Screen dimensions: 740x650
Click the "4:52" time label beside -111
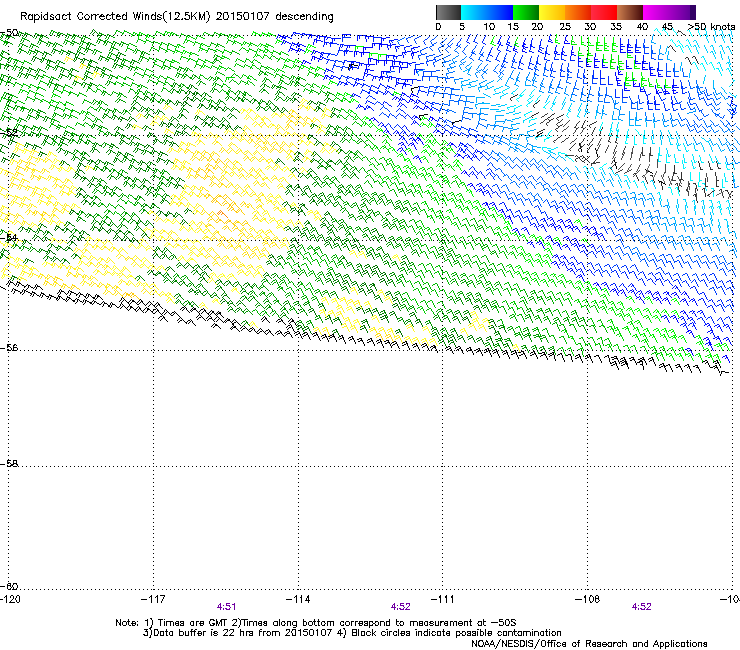[x=400, y=607]
